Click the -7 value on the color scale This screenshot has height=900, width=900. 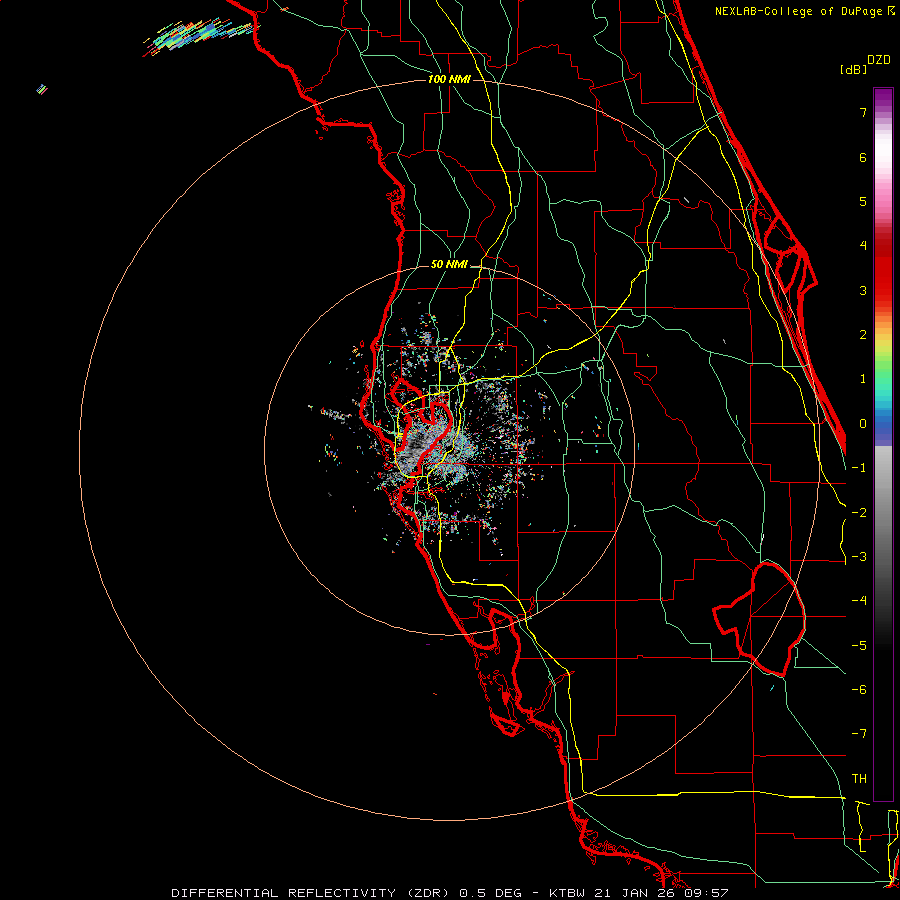859,734
